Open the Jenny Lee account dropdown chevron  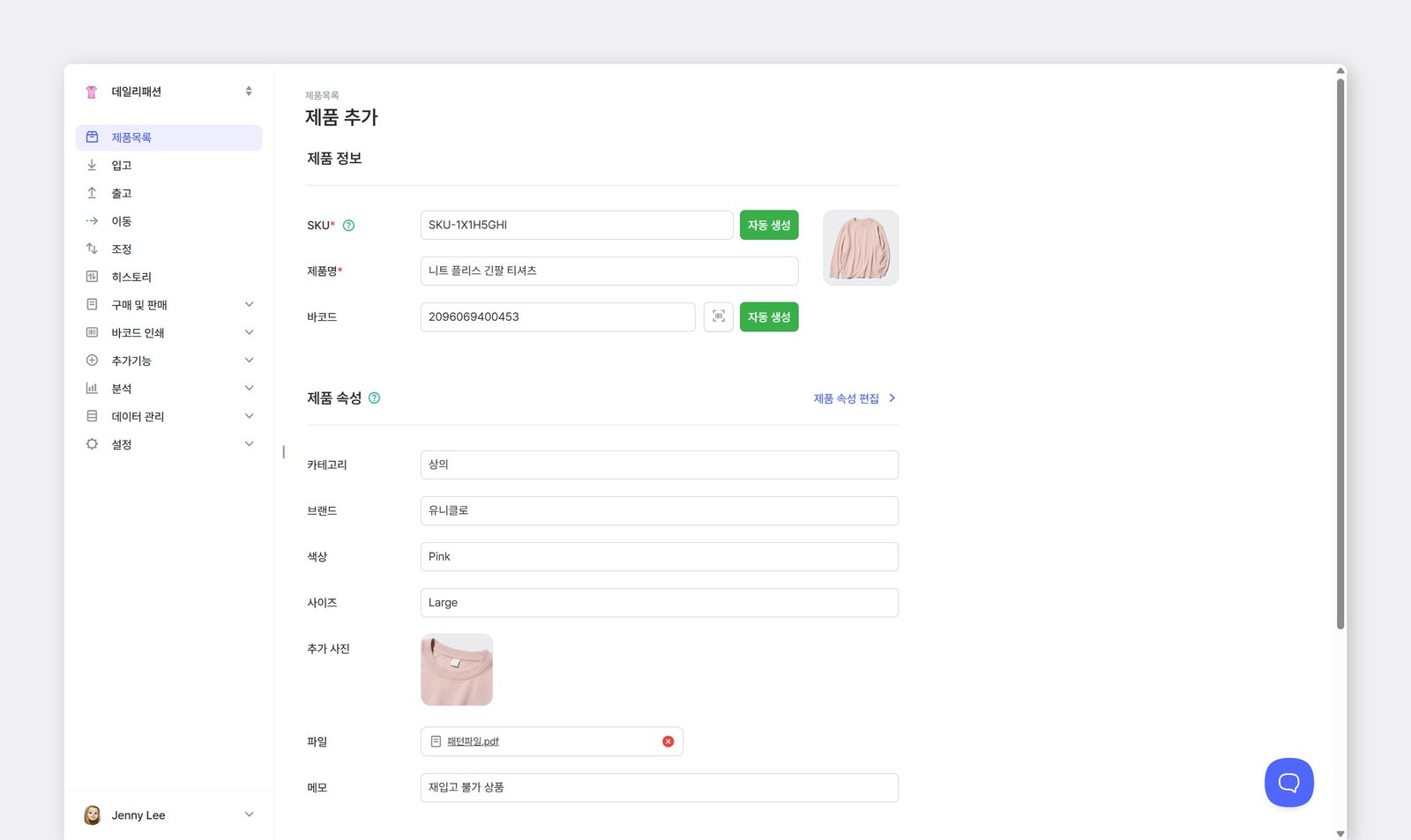point(249,815)
